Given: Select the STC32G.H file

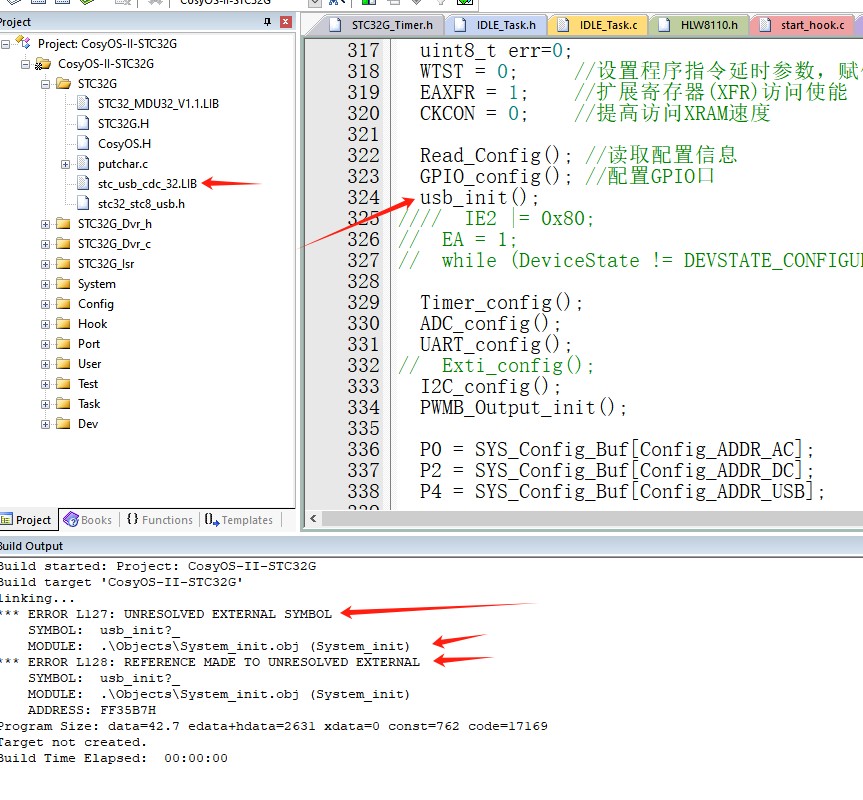Looking at the screenshot, I should click(x=123, y=124).
